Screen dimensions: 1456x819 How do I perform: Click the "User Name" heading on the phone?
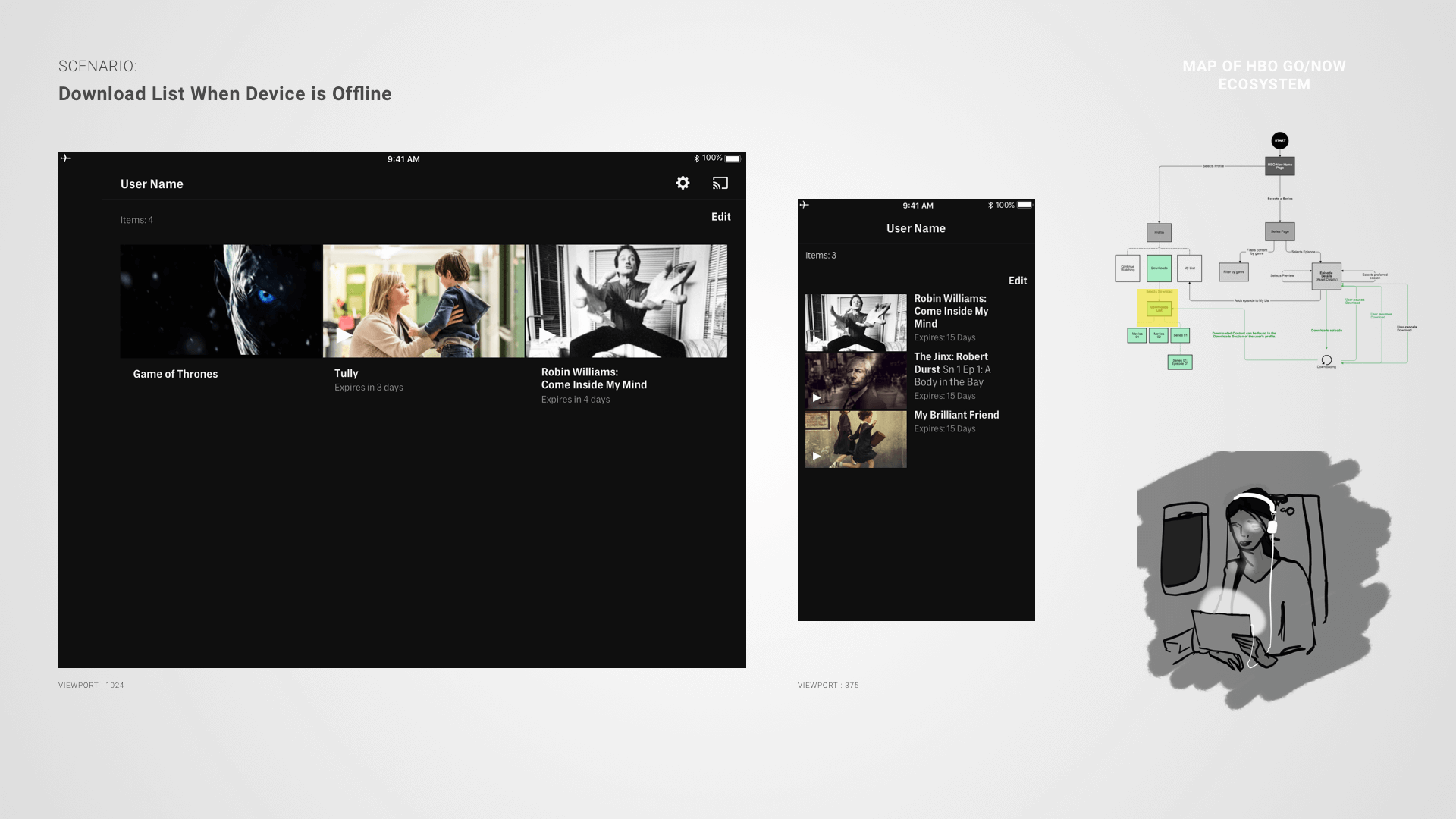point(916,228)
